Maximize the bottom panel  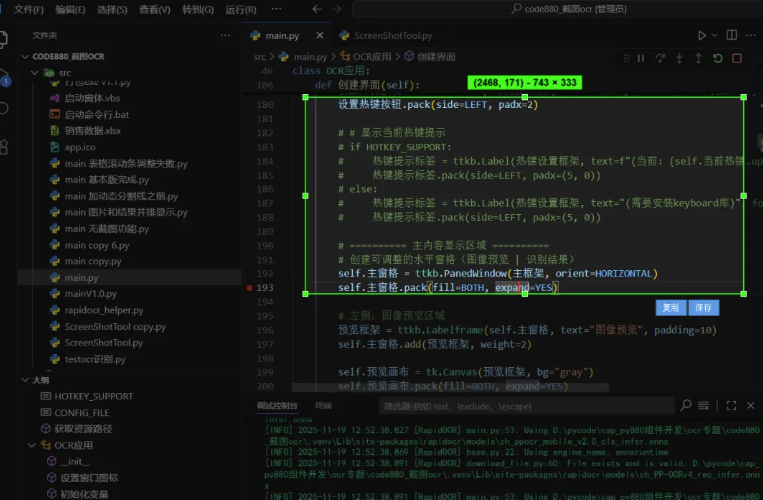[731, 405]
